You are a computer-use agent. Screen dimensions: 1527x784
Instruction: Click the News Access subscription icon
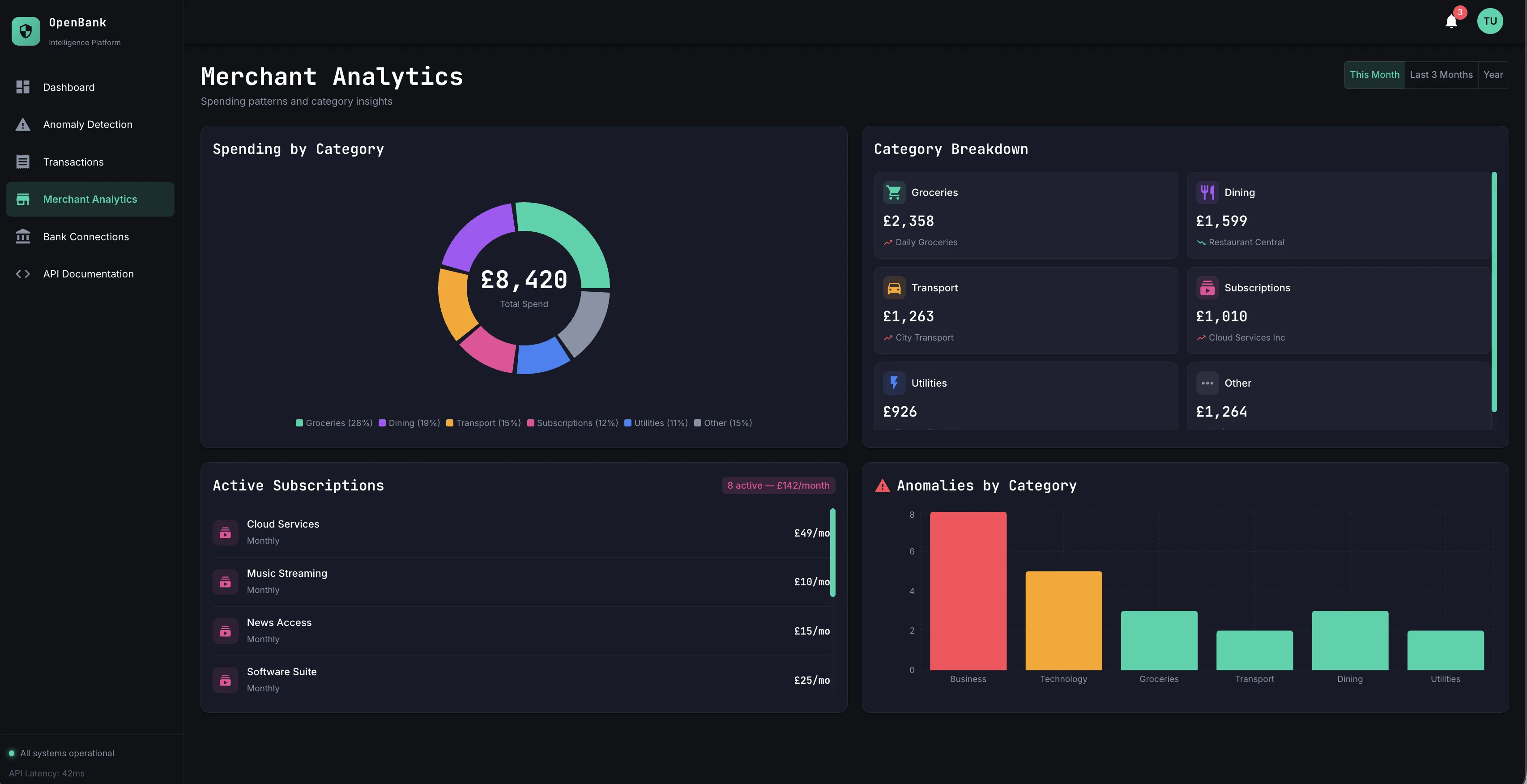pos(225,631)
